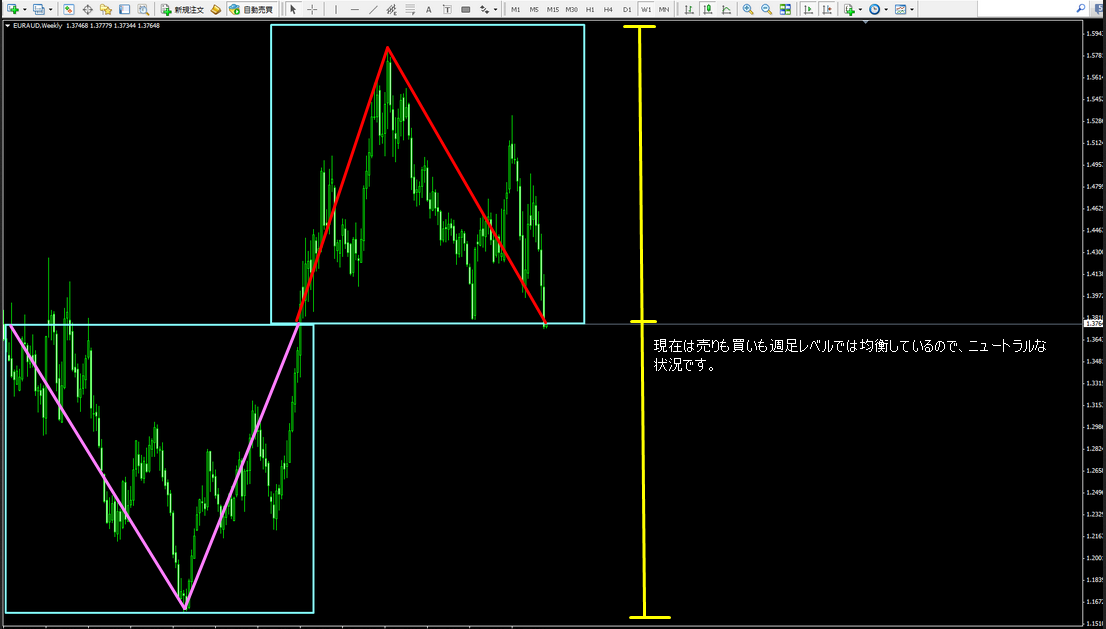Select the arrow cursor tool
The image size is (1106, 629).
(293, 9)
